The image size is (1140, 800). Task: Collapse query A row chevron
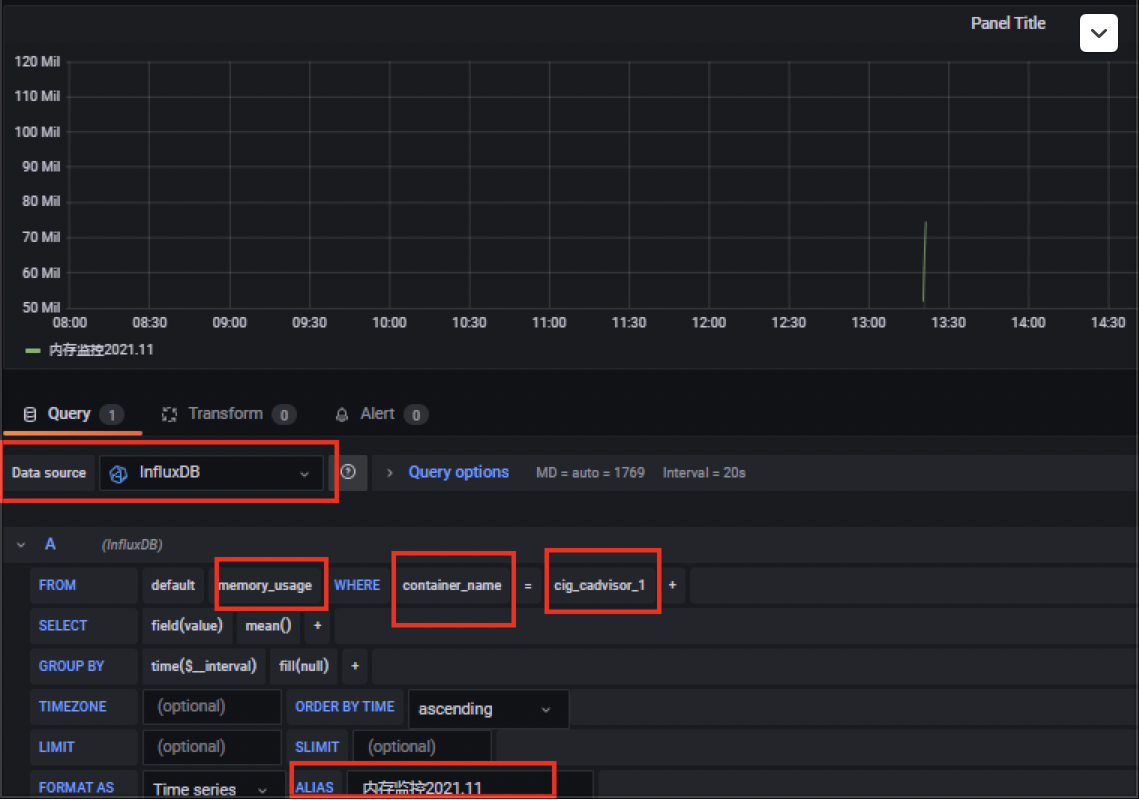click(x=21, y=545)
